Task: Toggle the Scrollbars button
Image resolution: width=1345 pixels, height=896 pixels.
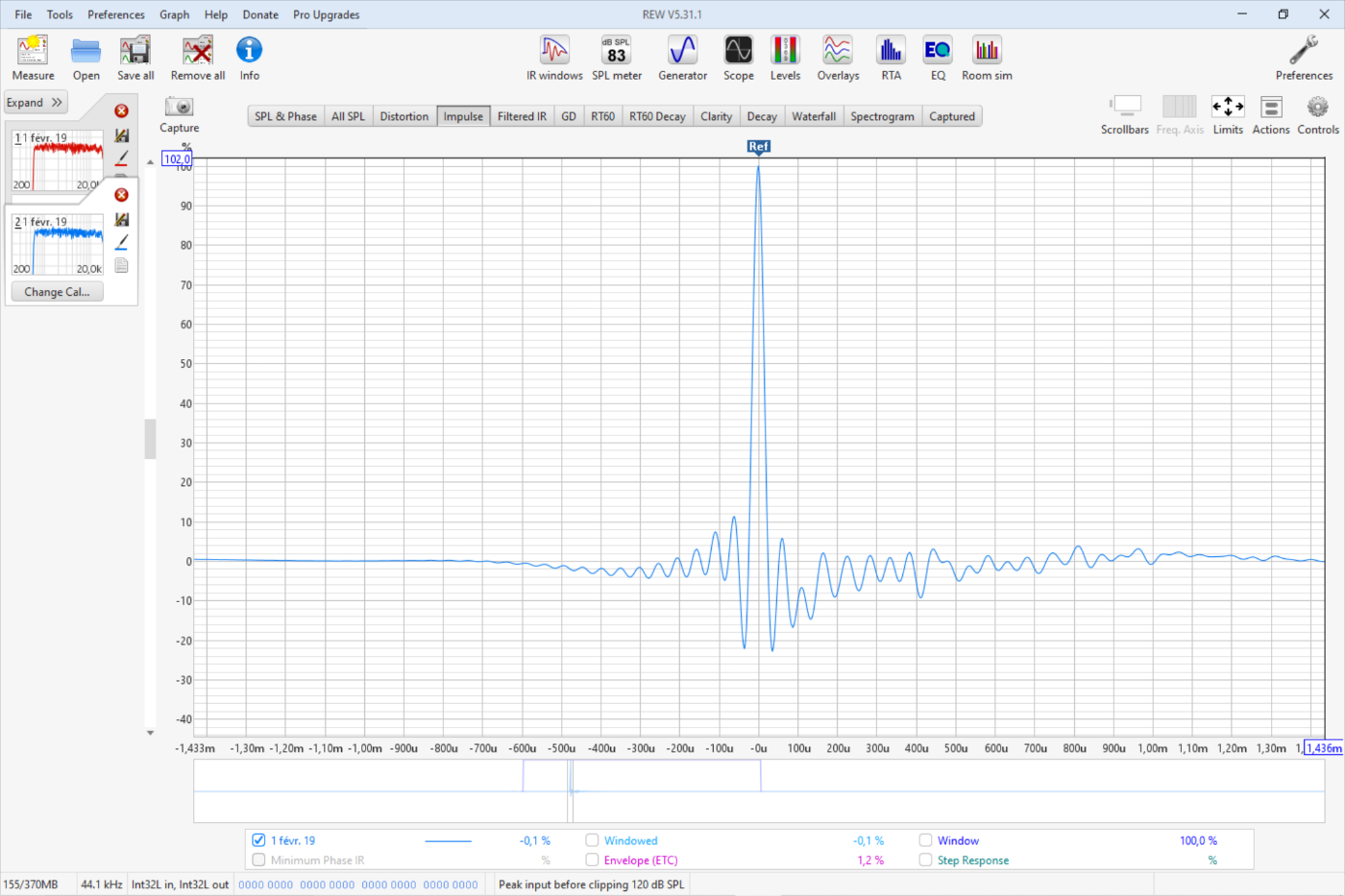Action: [1124, 114]
